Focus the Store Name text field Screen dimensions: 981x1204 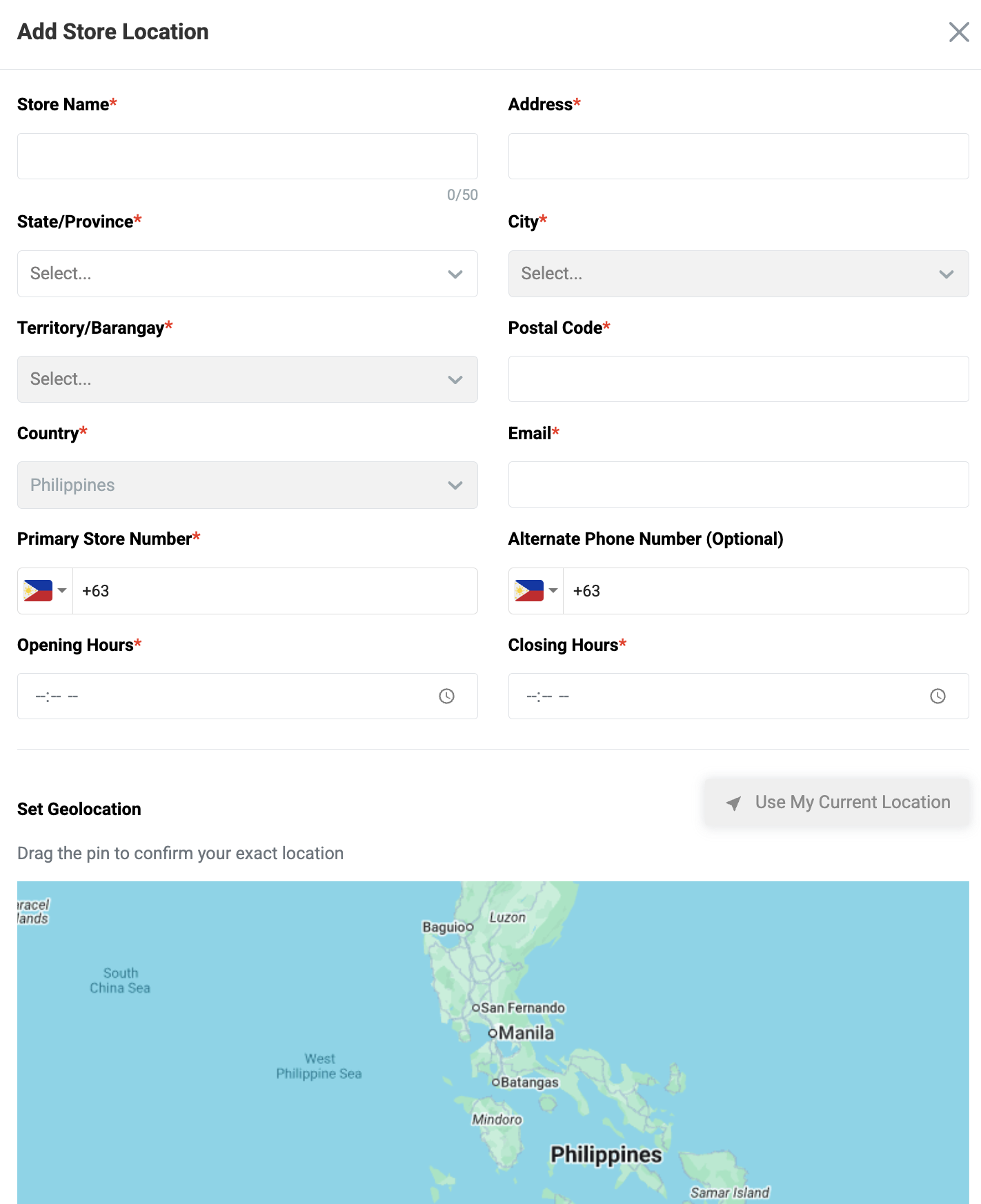247,157
